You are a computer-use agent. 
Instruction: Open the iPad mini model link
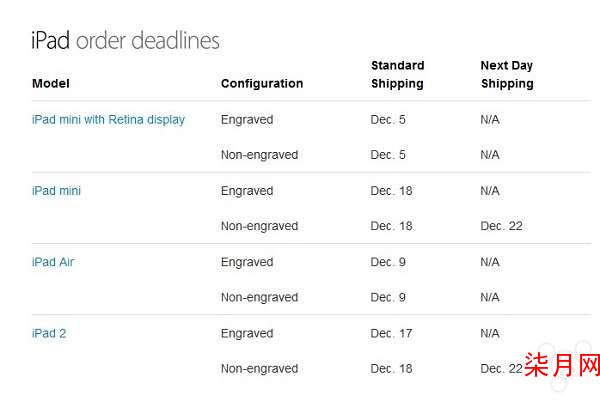(56, 191)
